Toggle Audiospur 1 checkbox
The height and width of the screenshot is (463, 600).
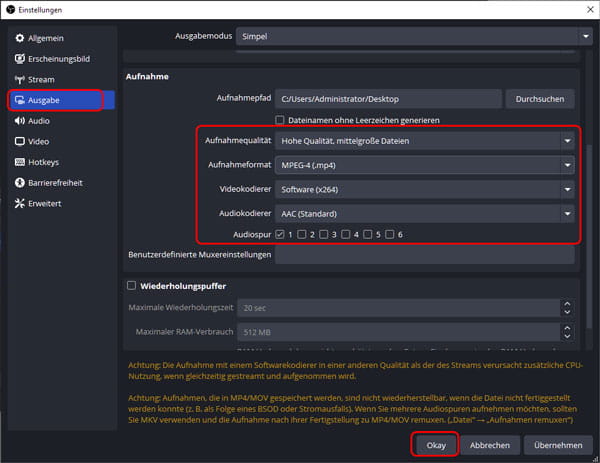click(280, 234)
